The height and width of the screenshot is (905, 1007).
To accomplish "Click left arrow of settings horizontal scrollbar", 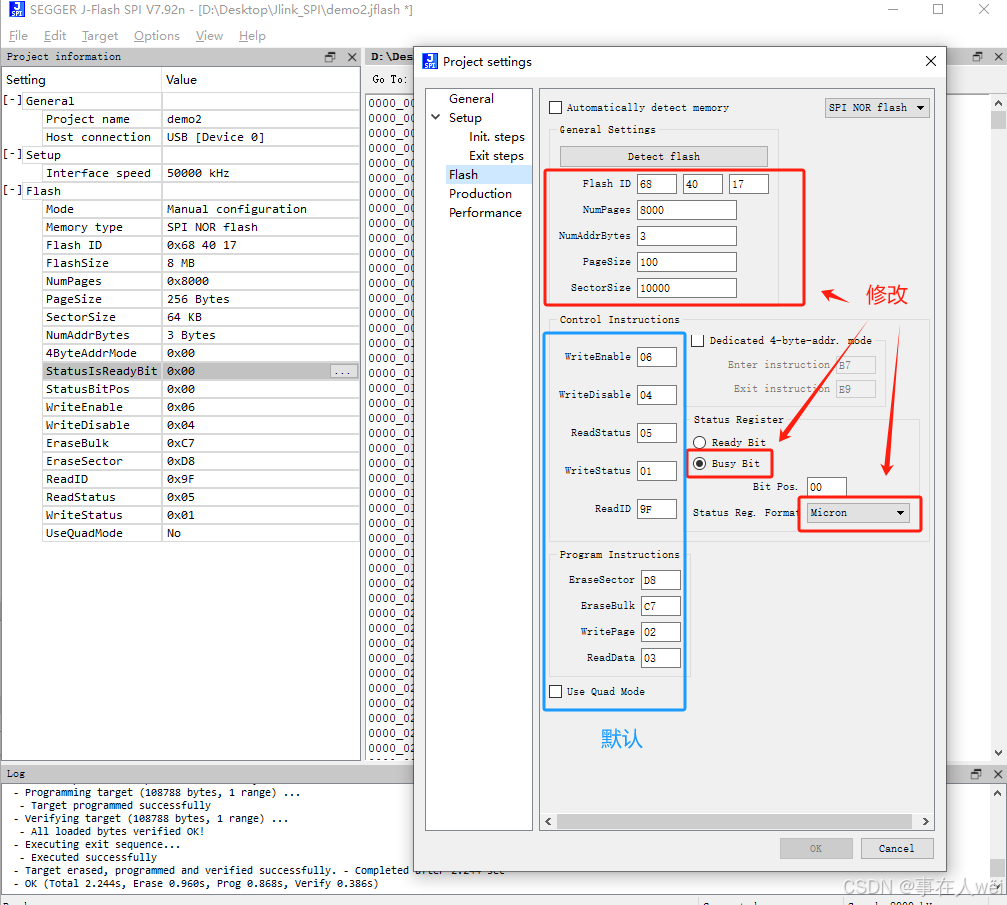I will tap(548, 822).
